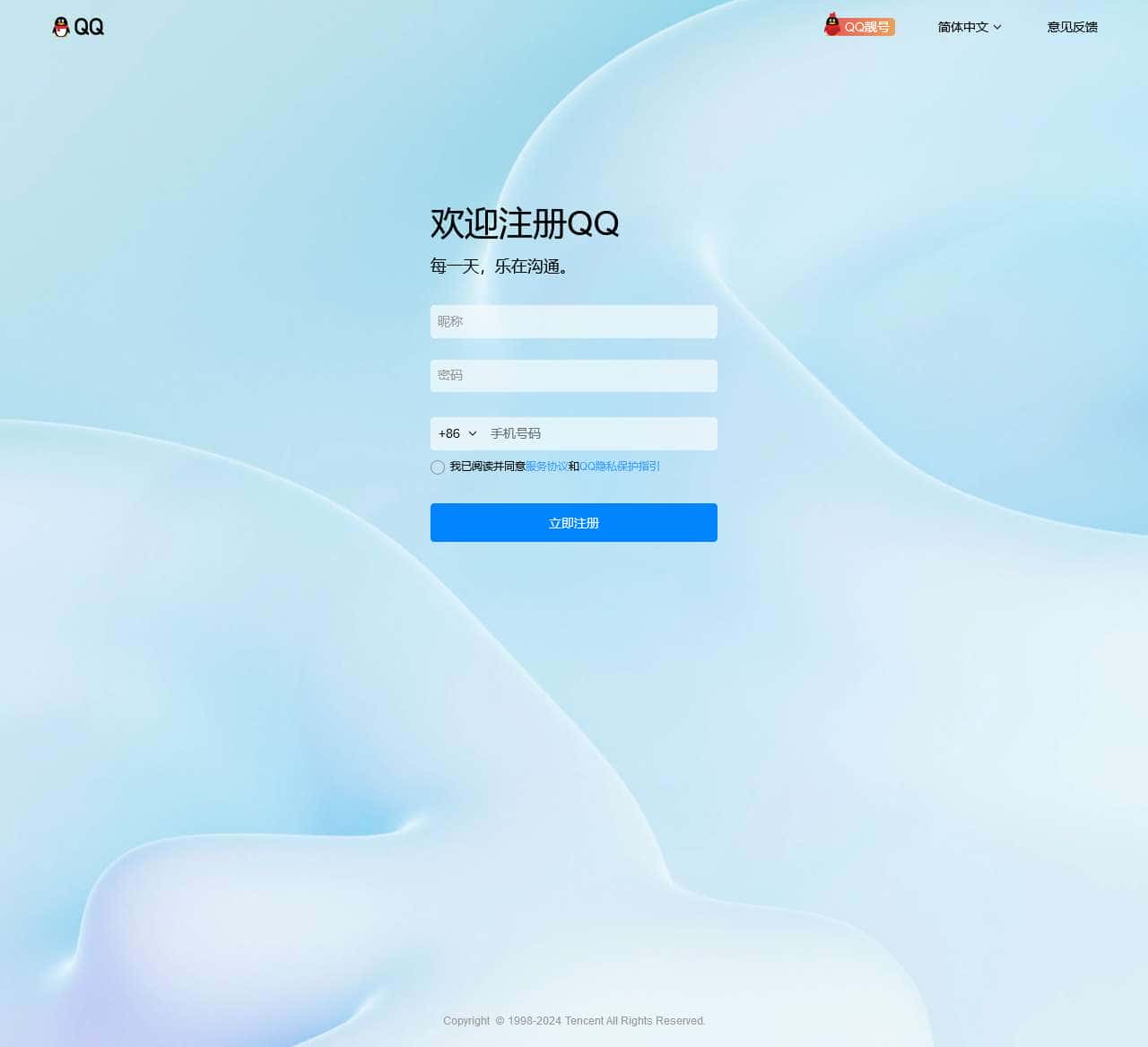Click the 密码 password input field
This screenshot has width=1148, height=1047.
tap(573, 375)
